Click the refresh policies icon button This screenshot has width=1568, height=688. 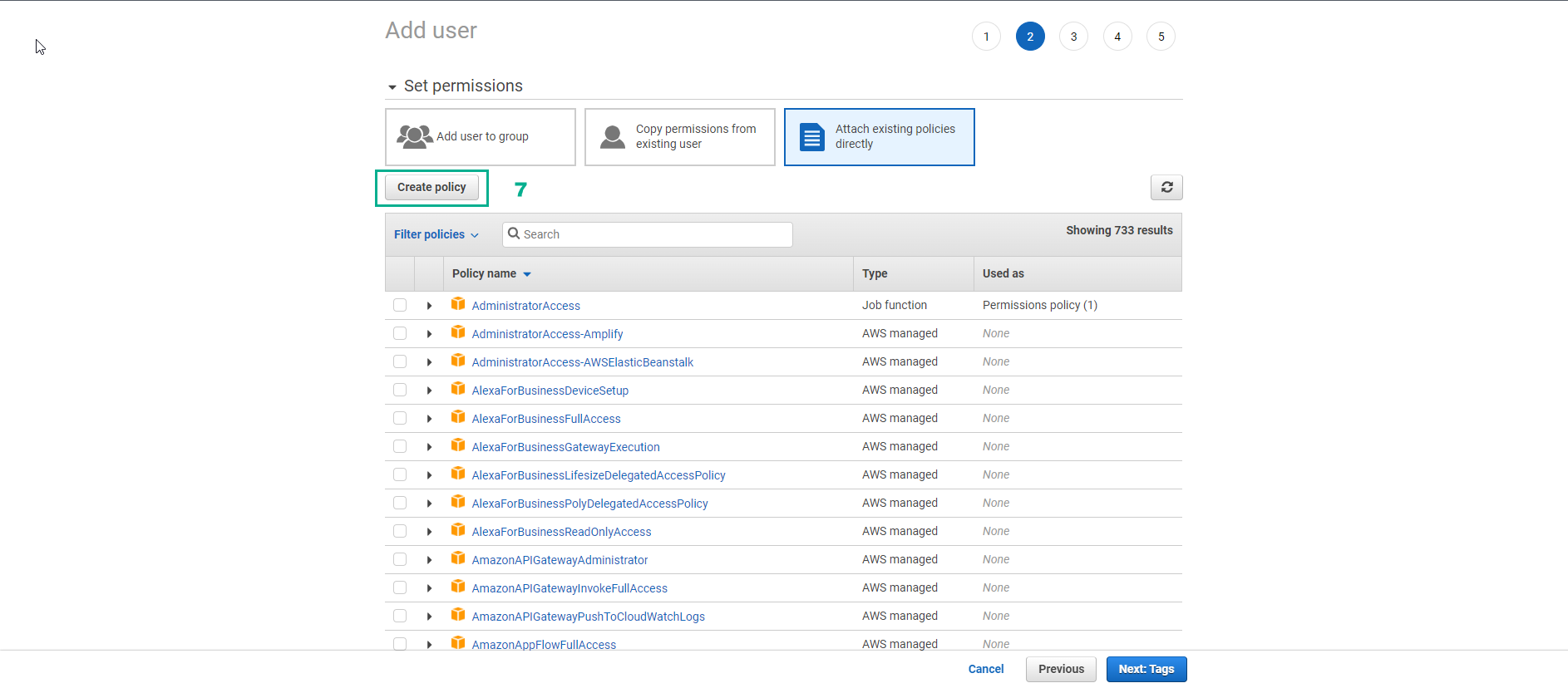(x=1166, y=187)
